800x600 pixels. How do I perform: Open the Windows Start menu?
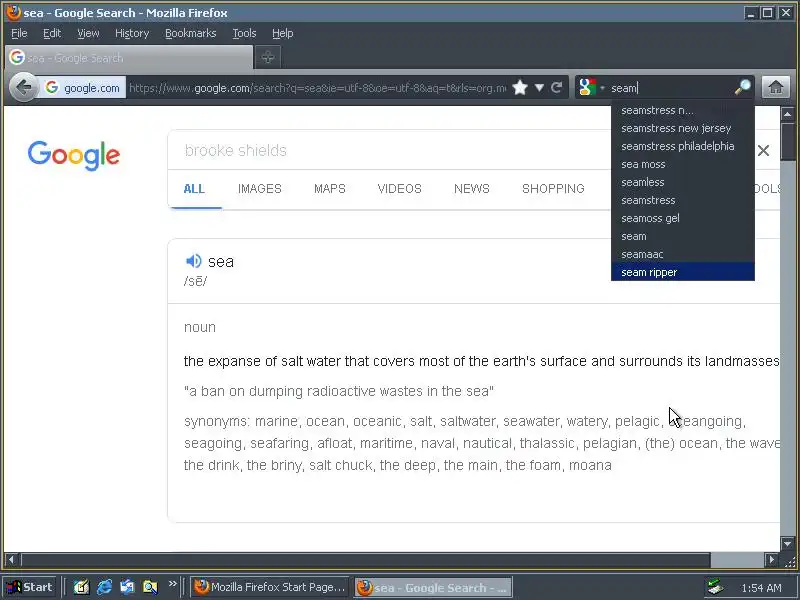tap(30, 587)
